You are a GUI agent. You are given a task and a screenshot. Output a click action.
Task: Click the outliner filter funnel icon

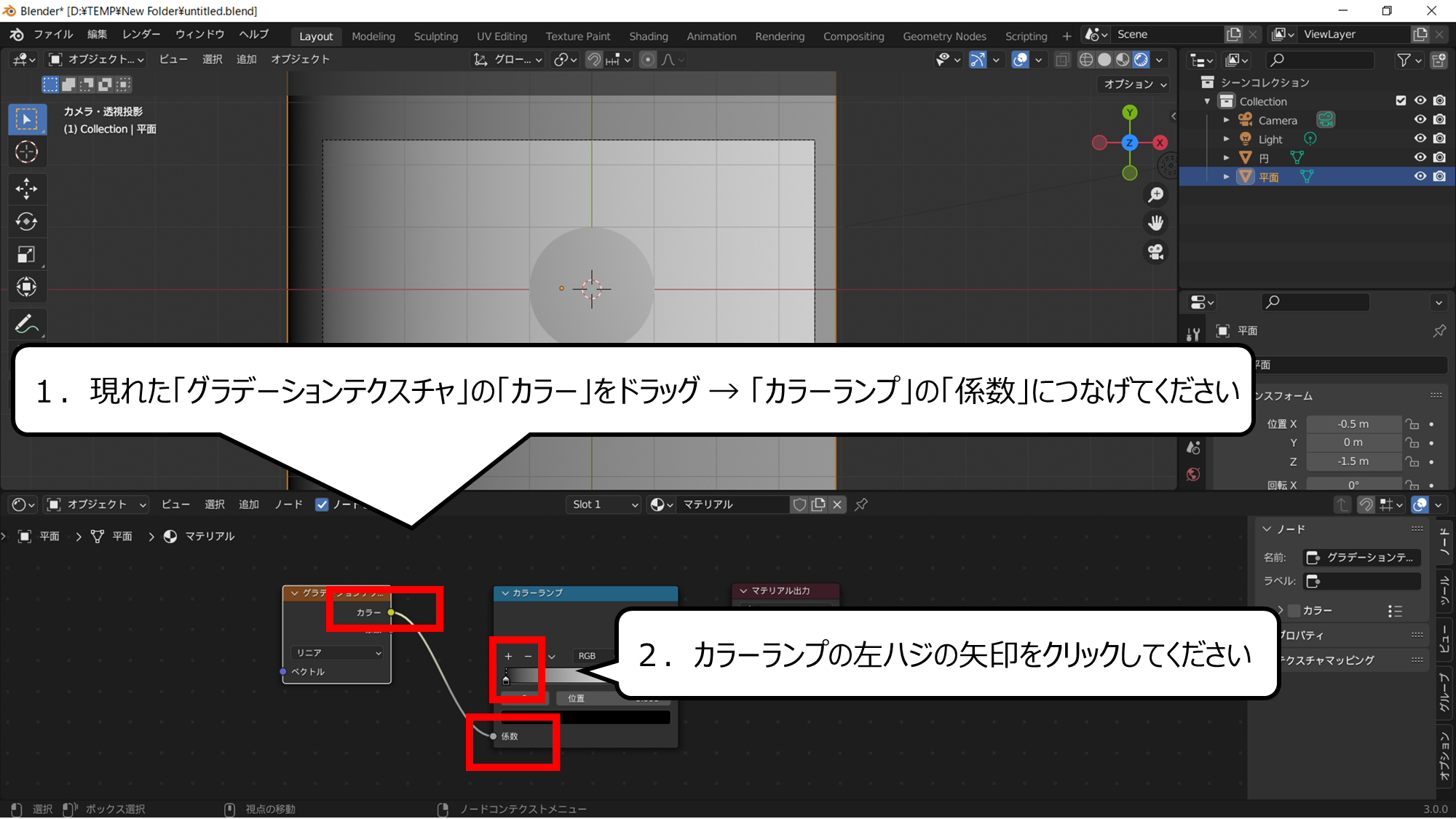click(x=1404, y=60)
